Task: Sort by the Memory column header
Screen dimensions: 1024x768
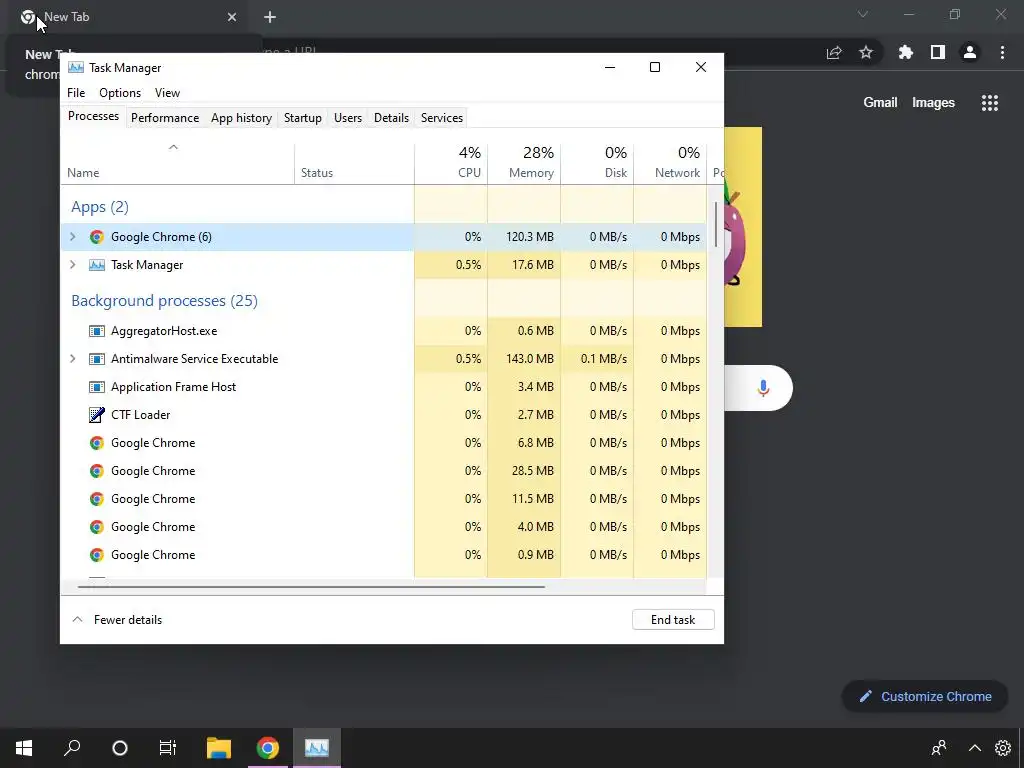Action: [524, 164]
